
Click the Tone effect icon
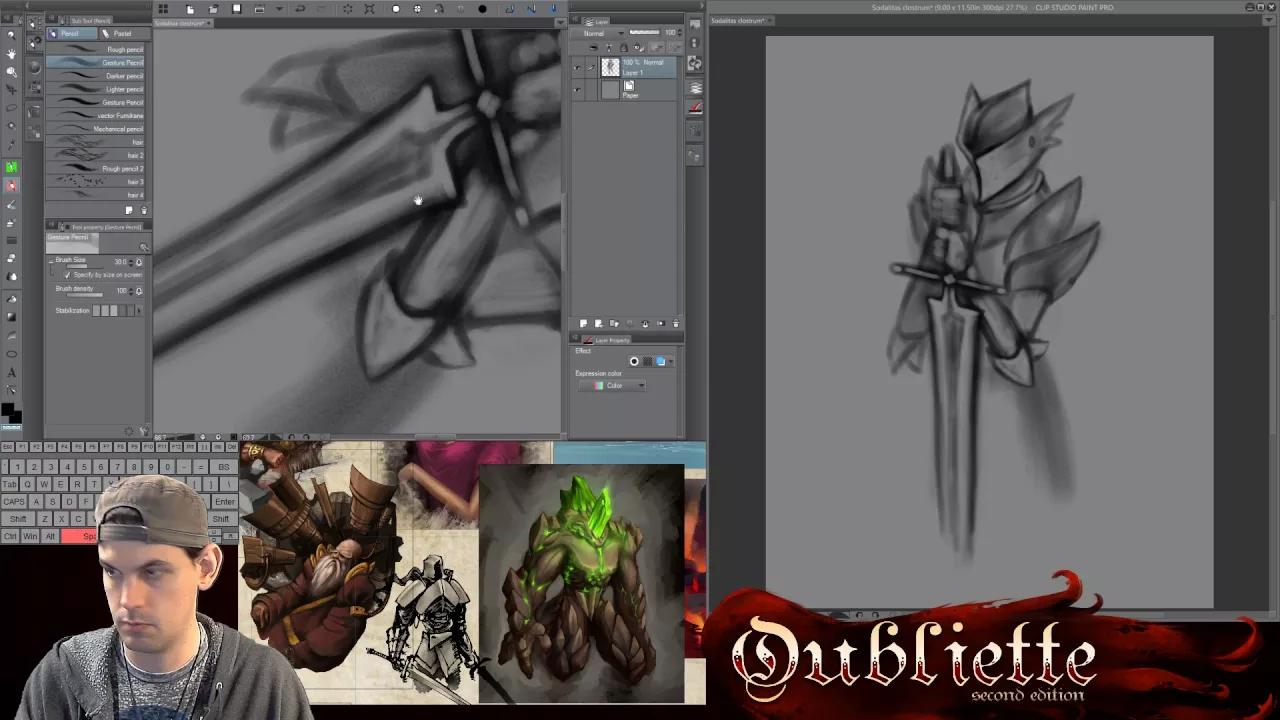tap(647, 361)
